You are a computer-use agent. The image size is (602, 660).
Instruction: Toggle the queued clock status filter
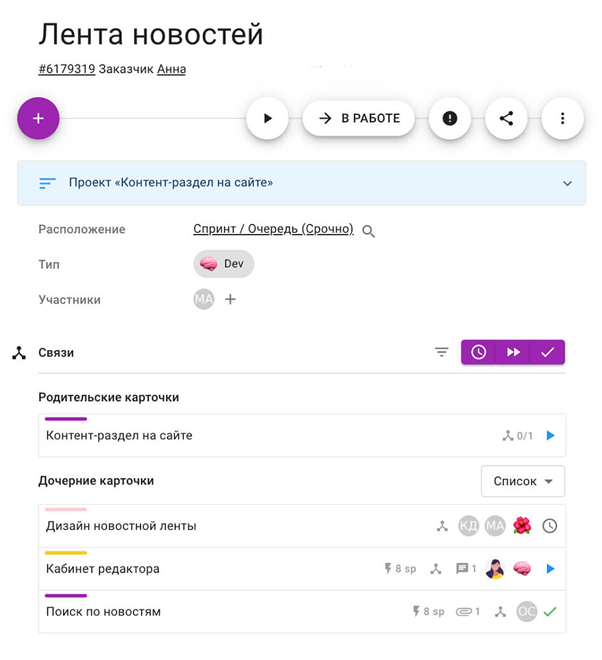tap(478, 352)
